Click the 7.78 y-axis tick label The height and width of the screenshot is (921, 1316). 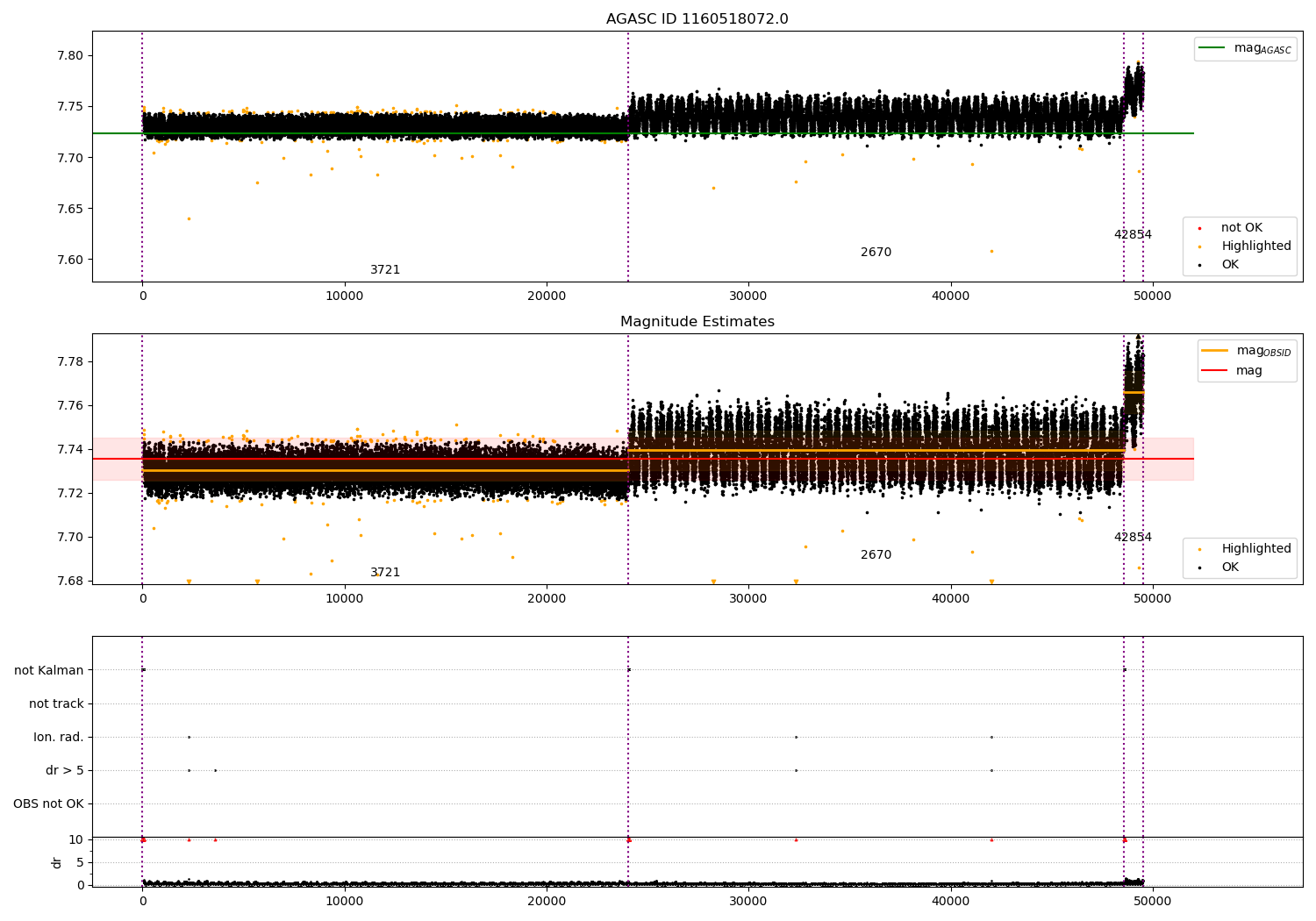69,361
